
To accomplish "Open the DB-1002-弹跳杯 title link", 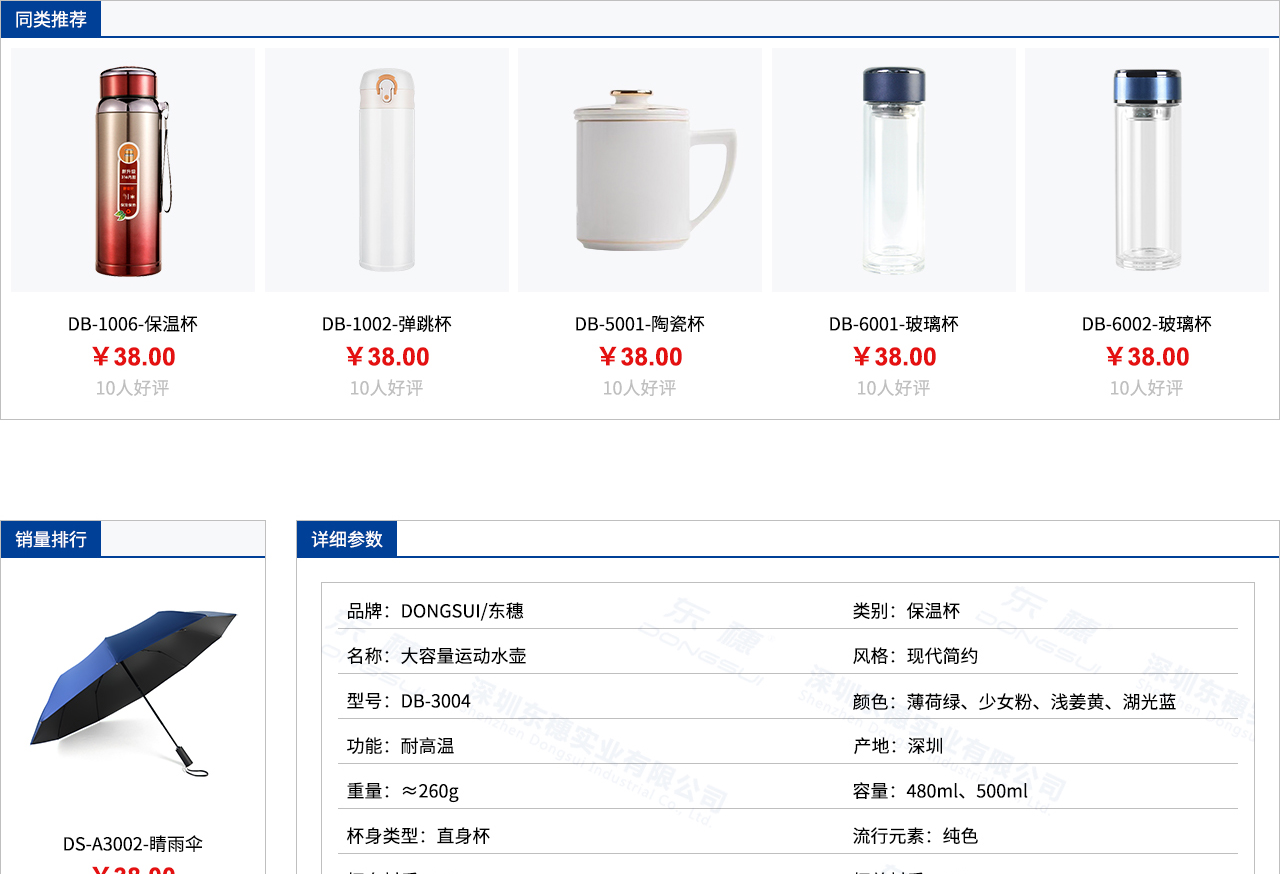I will click(387, 324).
